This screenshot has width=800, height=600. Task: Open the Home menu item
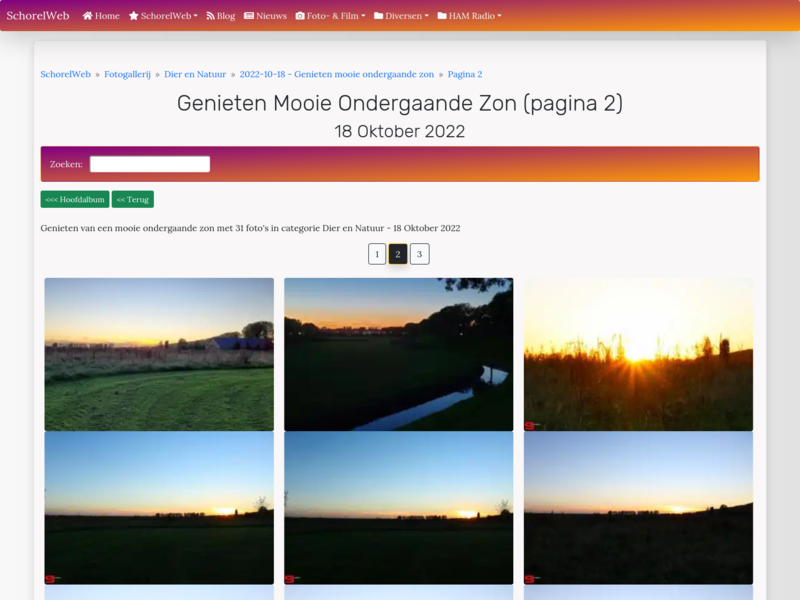(x=101, y=16)
